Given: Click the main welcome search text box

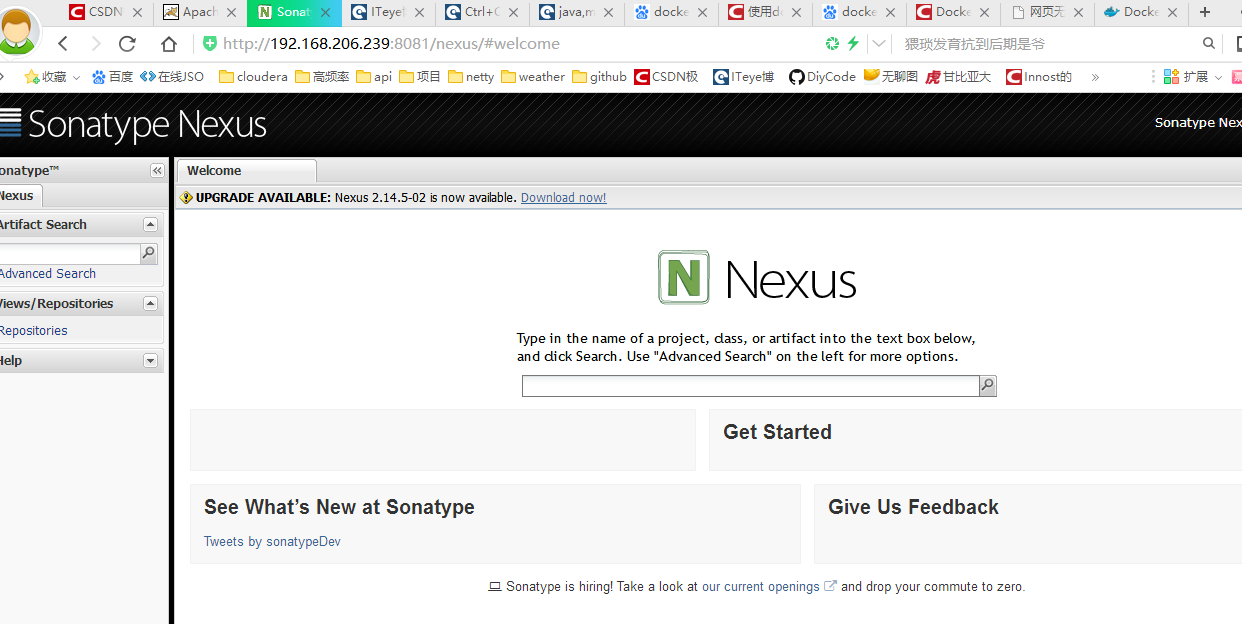Looking at the screenshot, I should [x=750, y=386].
